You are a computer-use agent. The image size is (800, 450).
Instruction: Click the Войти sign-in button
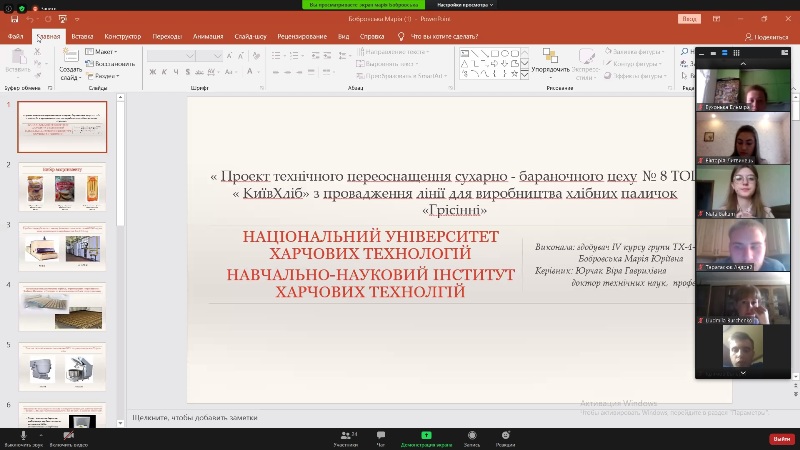click(688, 18)
